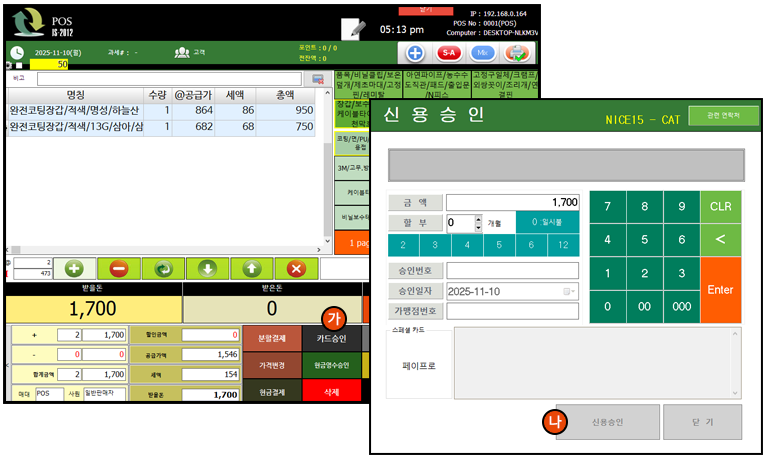Select 12-month installment option
766x461 pixels.
(x=563, y=245)
